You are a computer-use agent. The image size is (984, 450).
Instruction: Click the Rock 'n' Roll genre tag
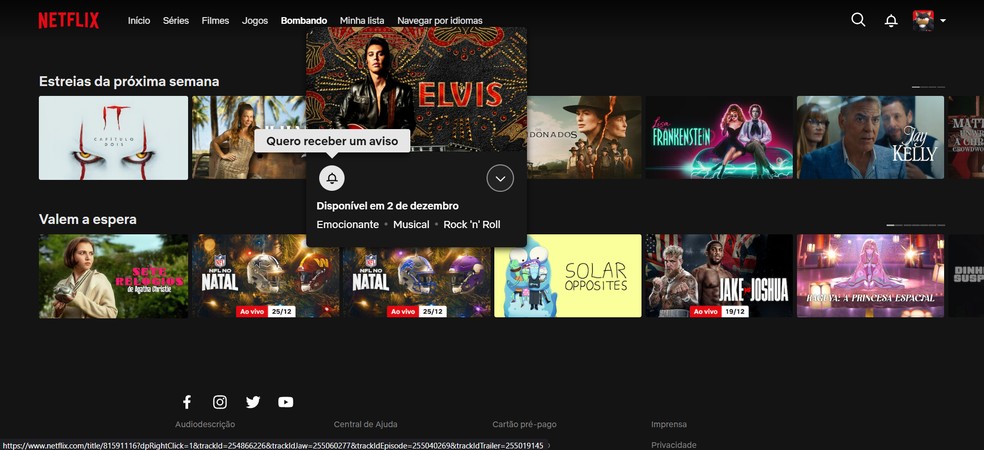tap(472, 225)
